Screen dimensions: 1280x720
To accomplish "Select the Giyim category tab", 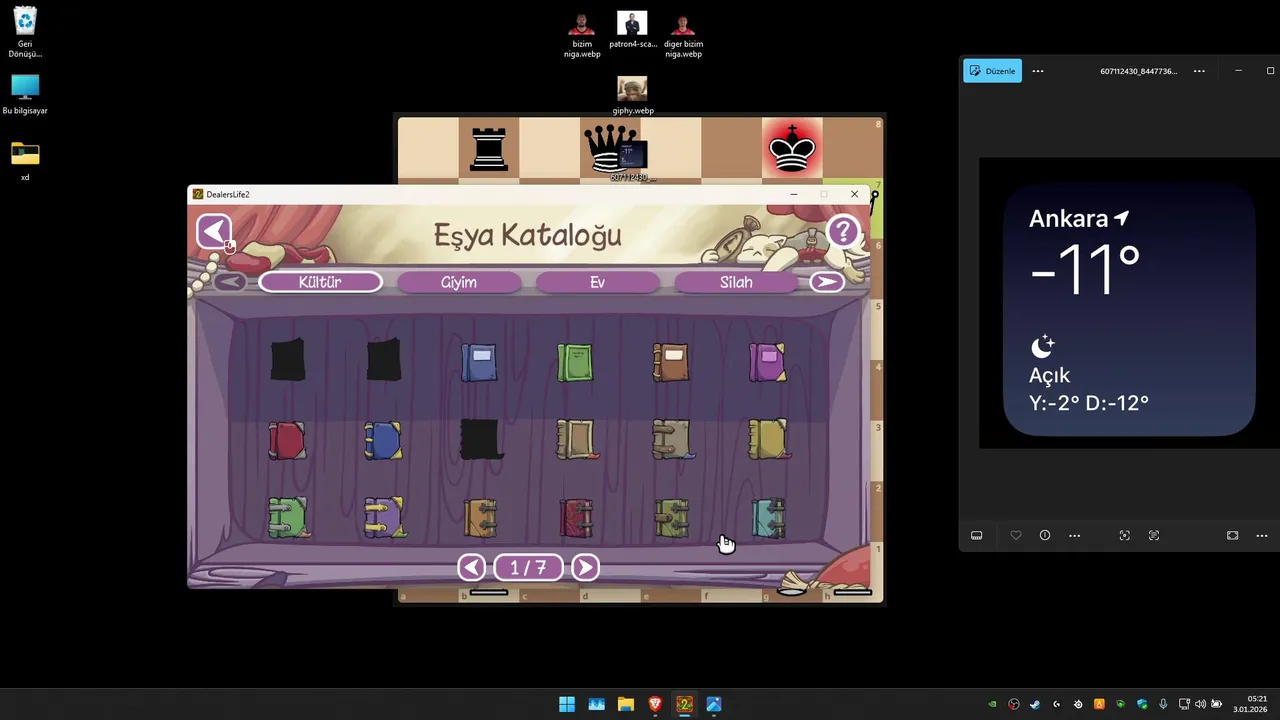I will click(x=459, y=282).
